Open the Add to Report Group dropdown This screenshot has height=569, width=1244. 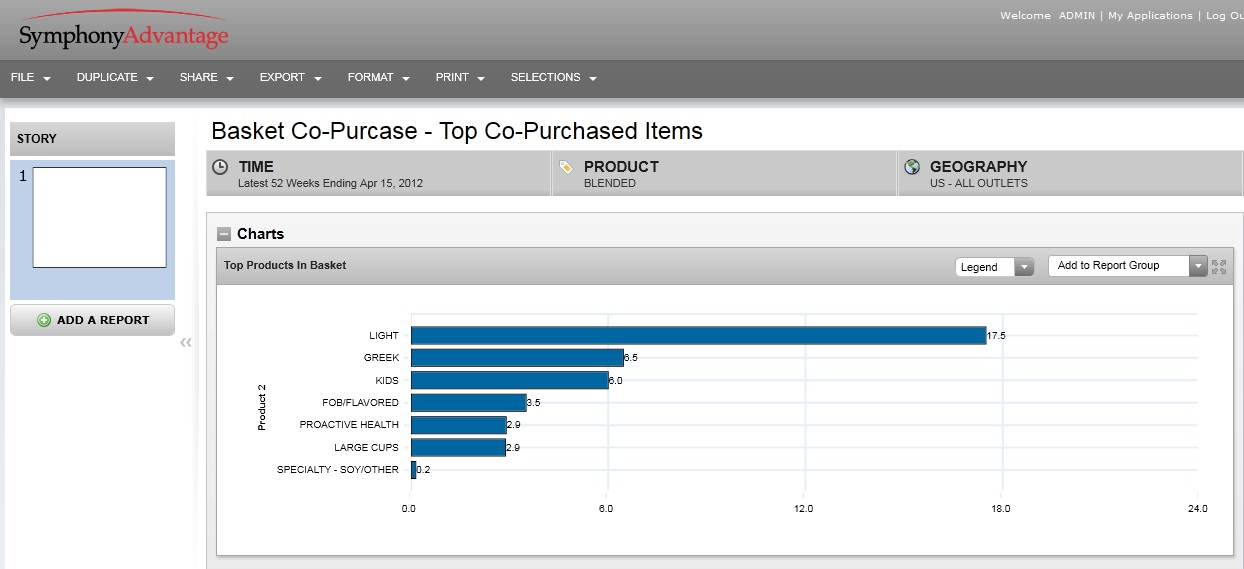1127,266
